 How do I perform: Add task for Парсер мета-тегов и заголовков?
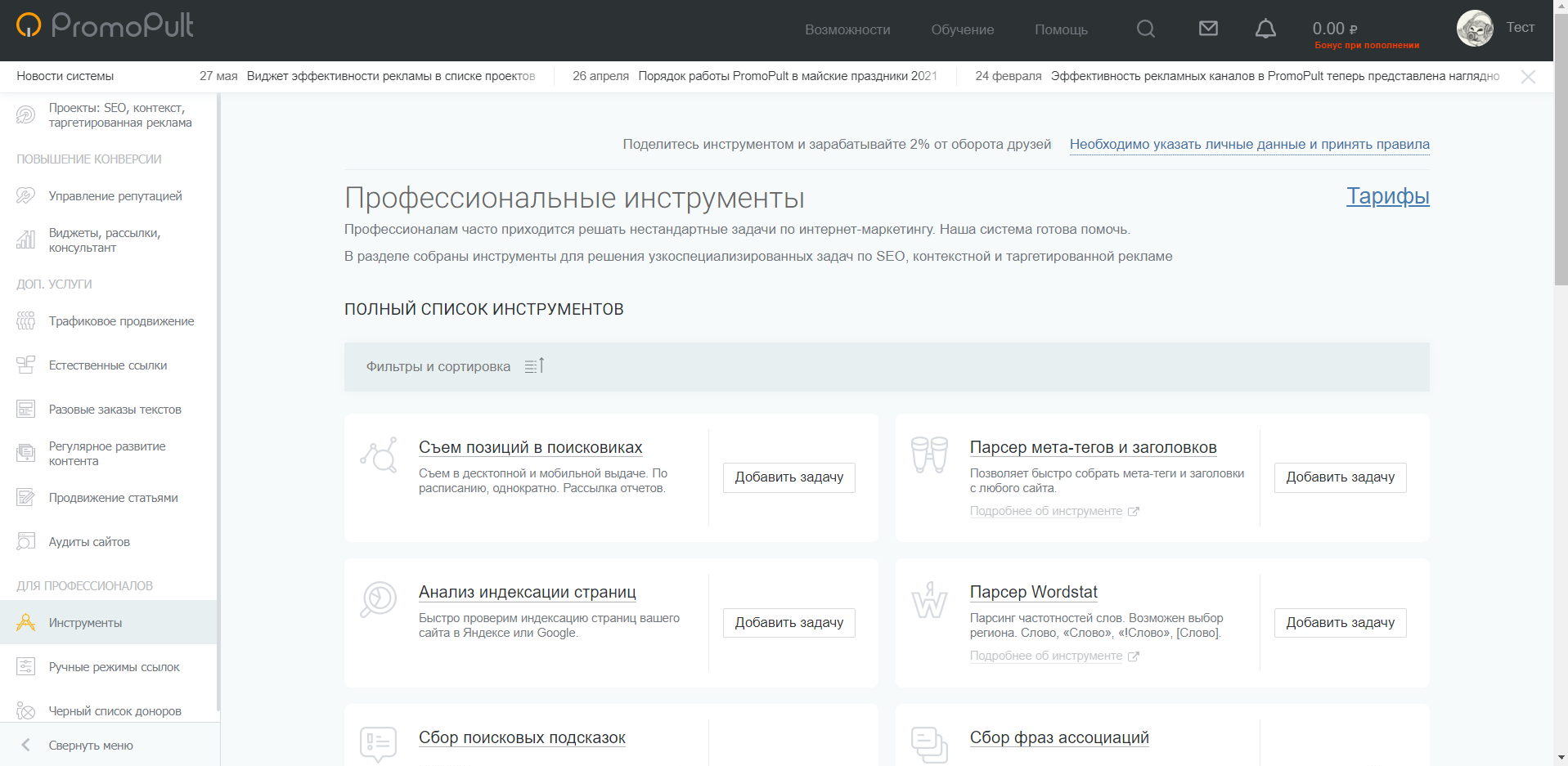1341,477
